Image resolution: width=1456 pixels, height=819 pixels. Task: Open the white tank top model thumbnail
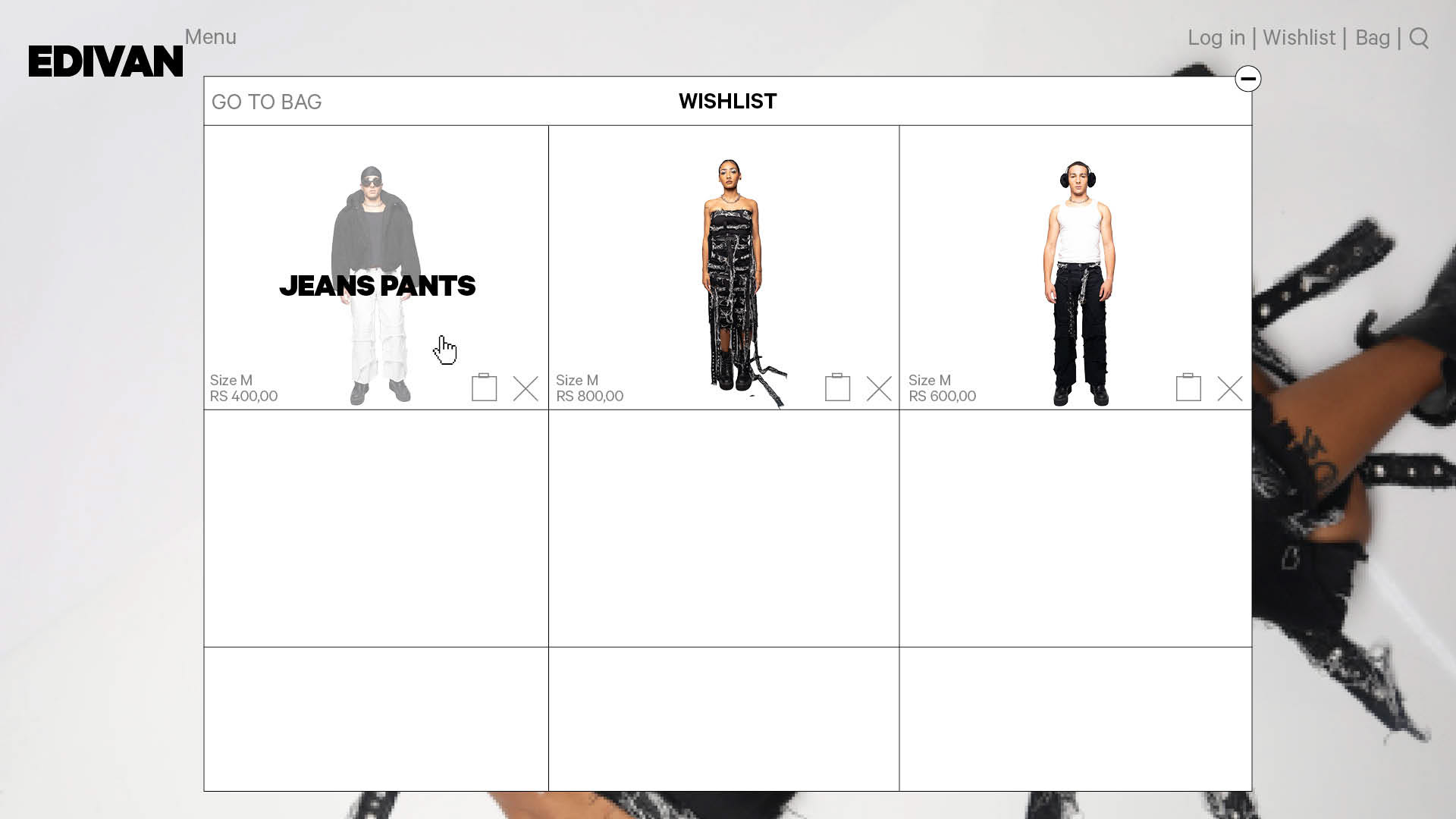coord(1078,282)
